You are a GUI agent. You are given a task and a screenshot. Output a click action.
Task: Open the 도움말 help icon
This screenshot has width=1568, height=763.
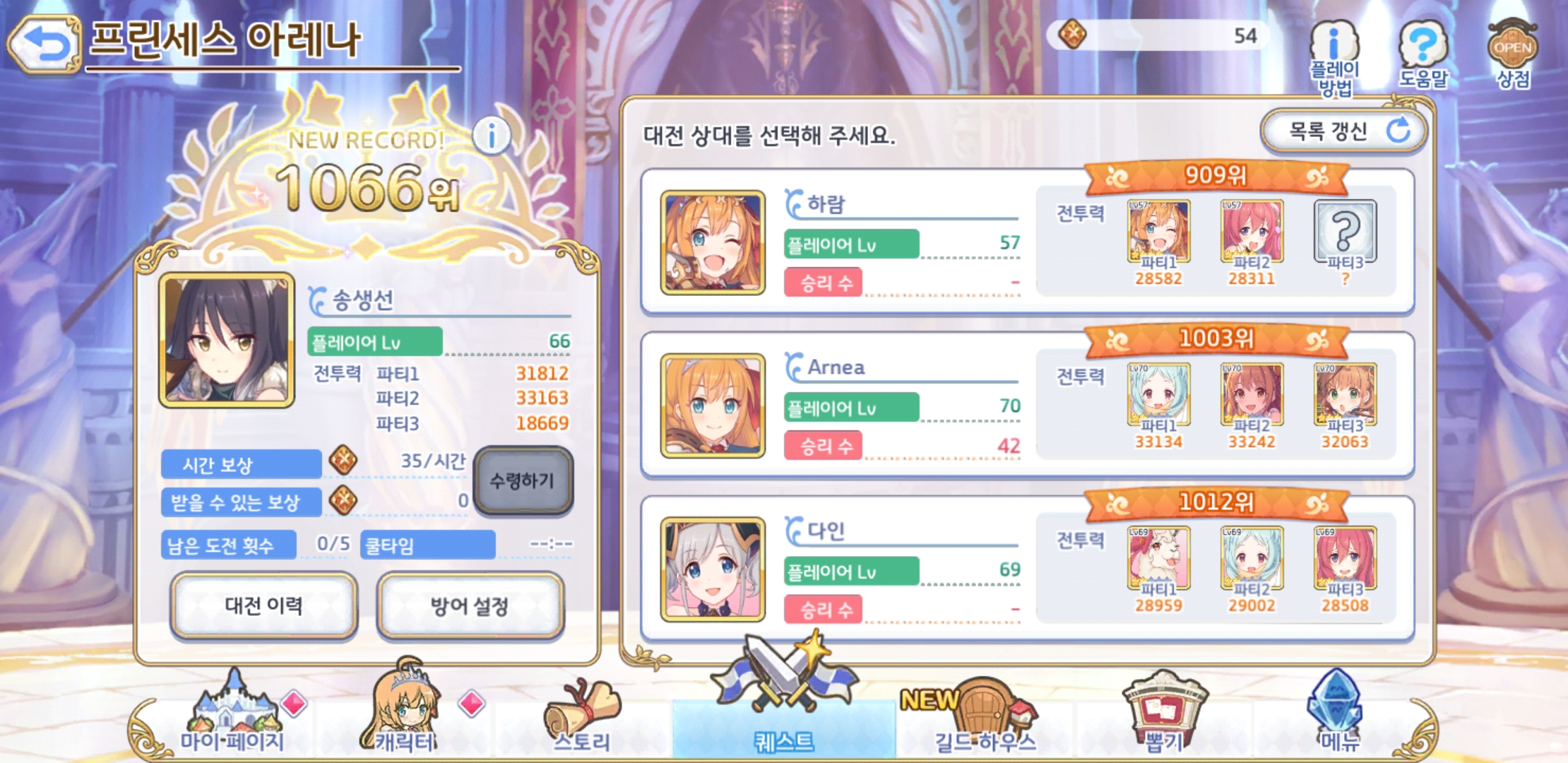tap(1423, 54)
